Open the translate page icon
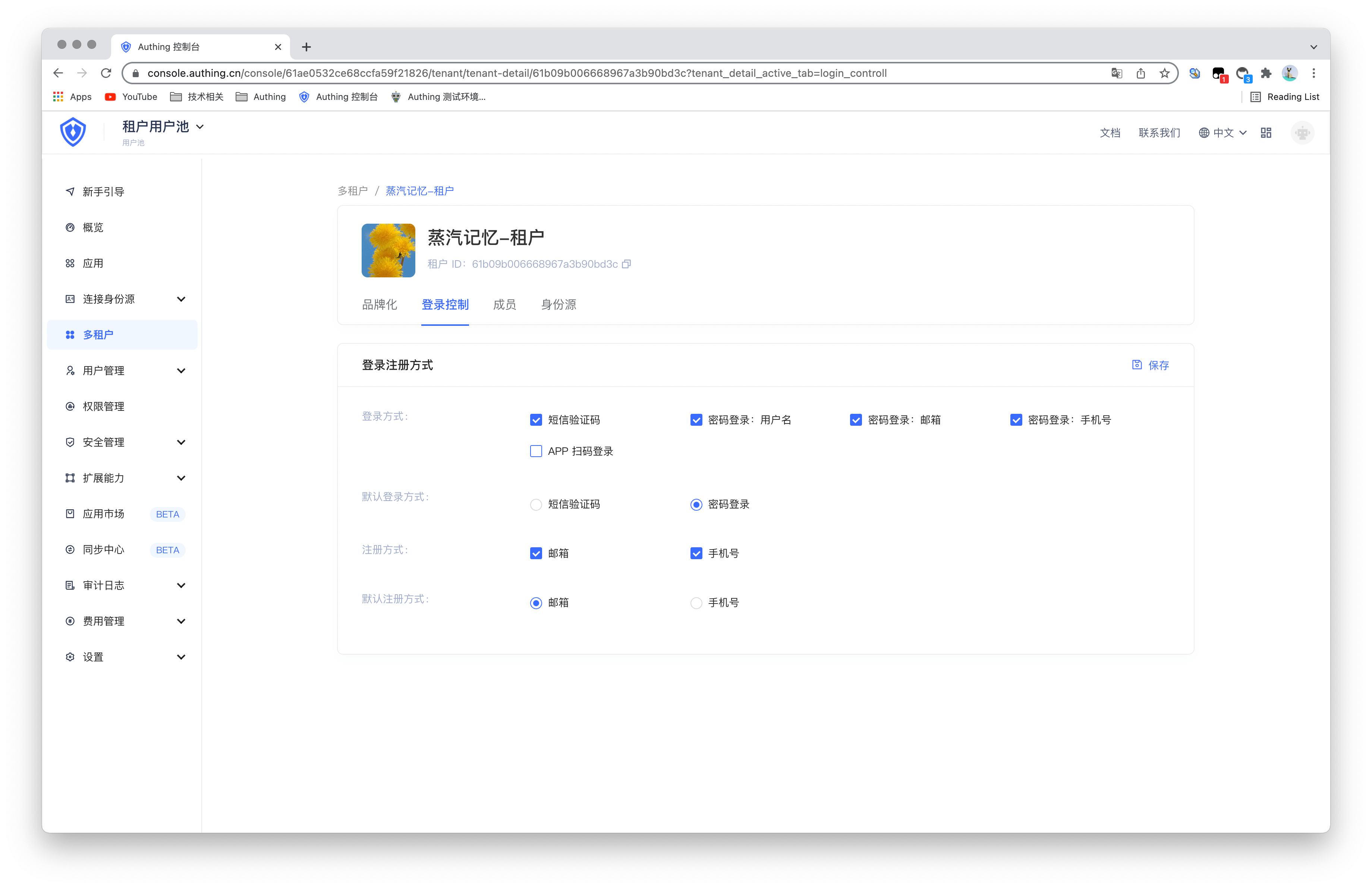 point(1117,73)
